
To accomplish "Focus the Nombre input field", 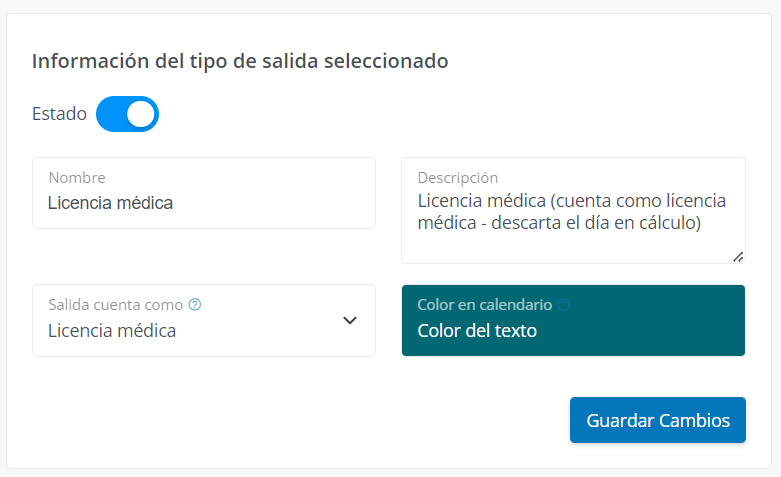I will (204, 193).
